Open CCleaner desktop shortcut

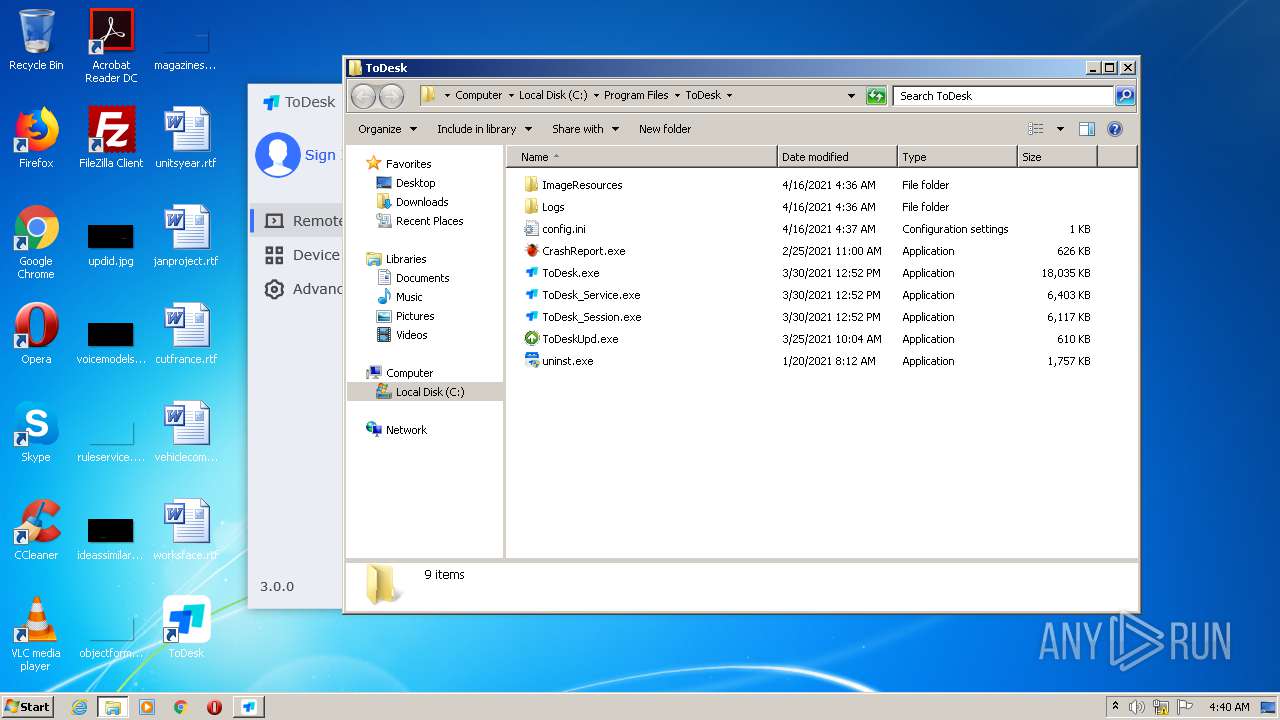(x=36, y=530)
